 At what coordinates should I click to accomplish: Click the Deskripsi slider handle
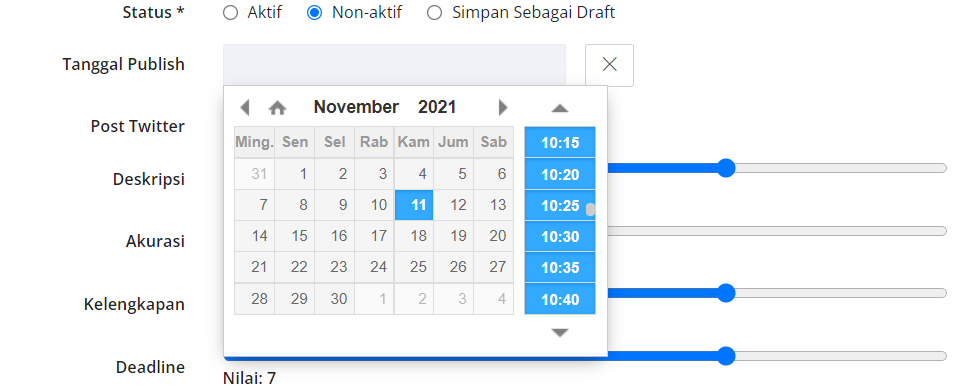[x=726, y=168]
